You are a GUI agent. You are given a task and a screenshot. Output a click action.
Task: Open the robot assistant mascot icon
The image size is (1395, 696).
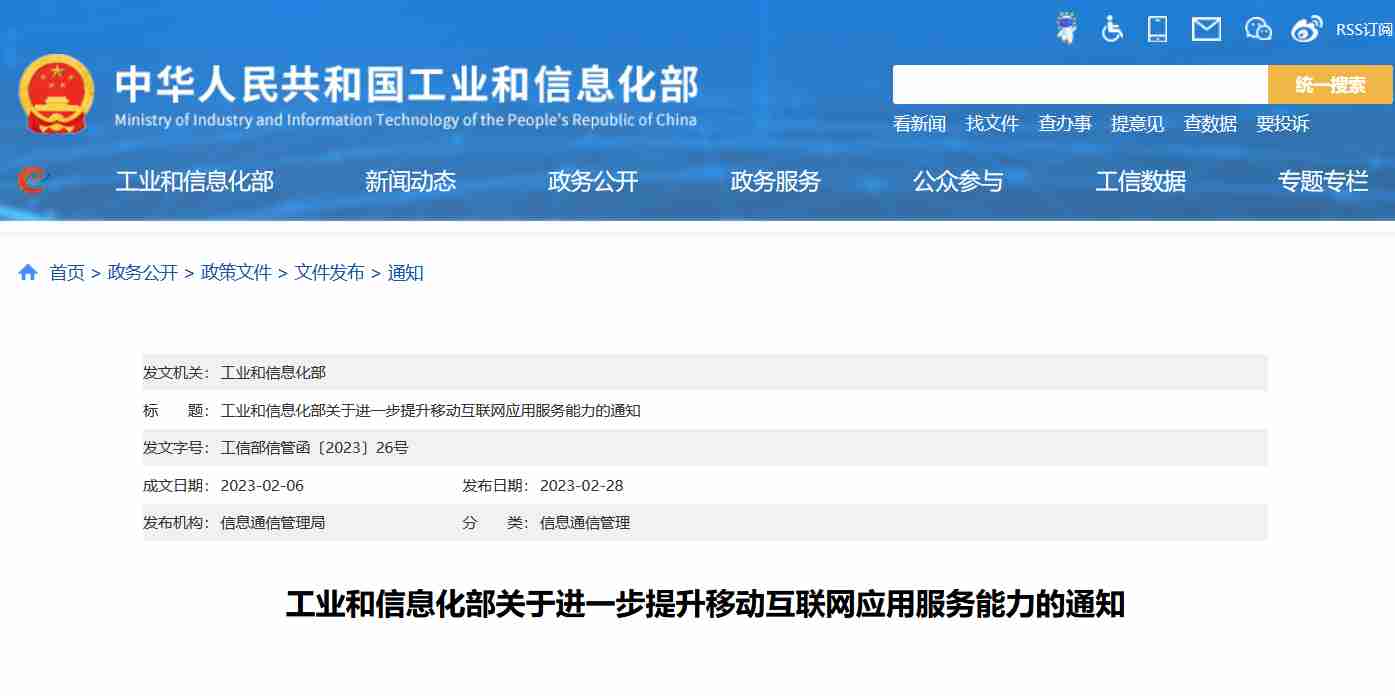click(1067, 29)
